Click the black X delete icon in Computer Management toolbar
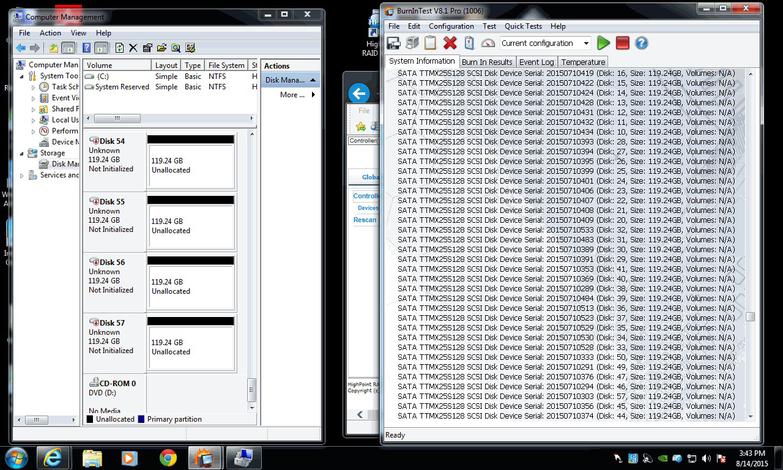 (133, 48)
